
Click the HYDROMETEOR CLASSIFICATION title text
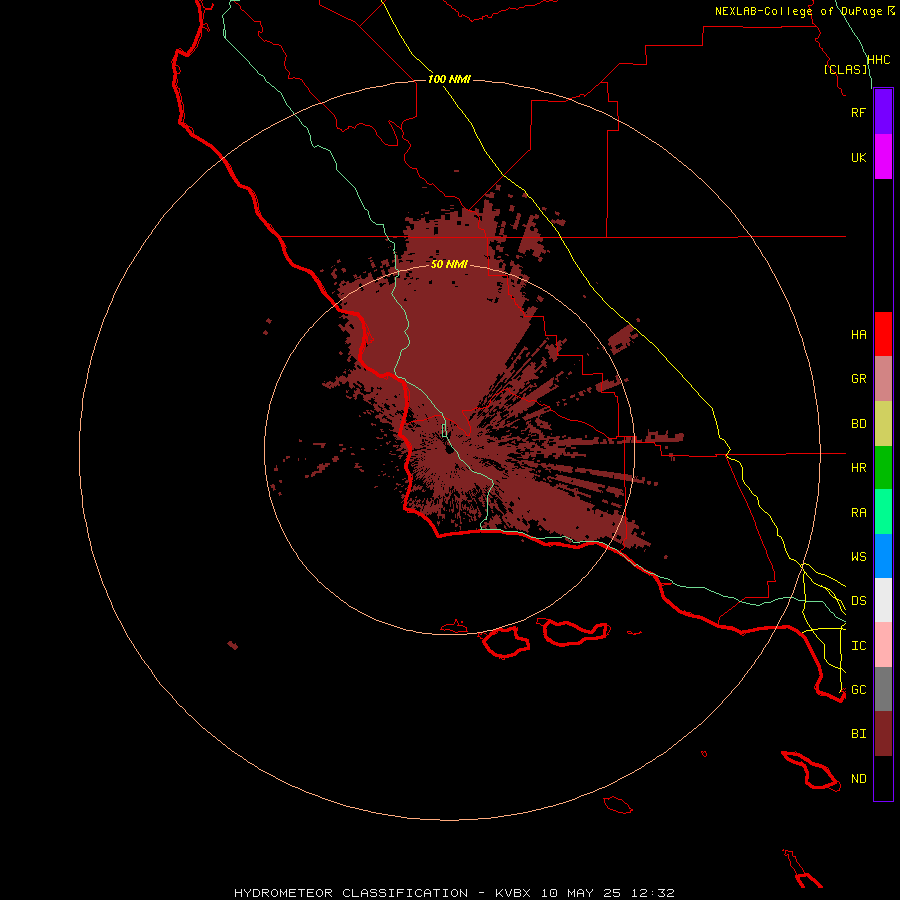coord(351,893)
